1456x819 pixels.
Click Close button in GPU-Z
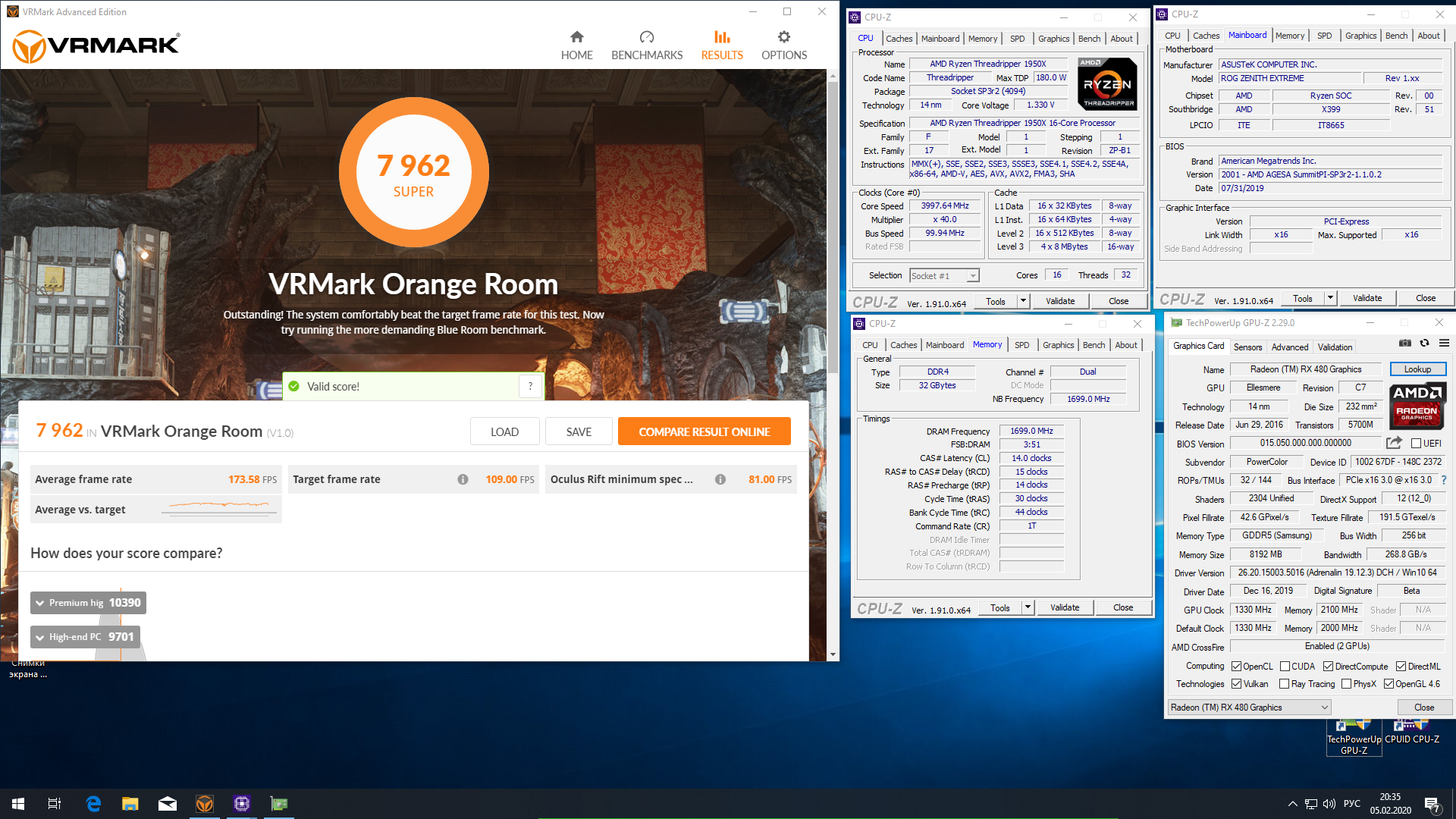tap(1424, 708)
